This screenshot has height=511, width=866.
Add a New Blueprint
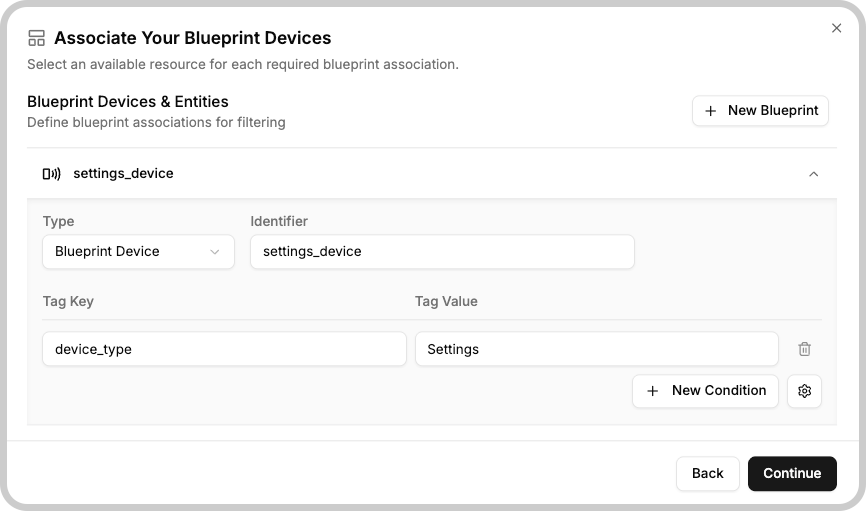click(x=760, y=111)
